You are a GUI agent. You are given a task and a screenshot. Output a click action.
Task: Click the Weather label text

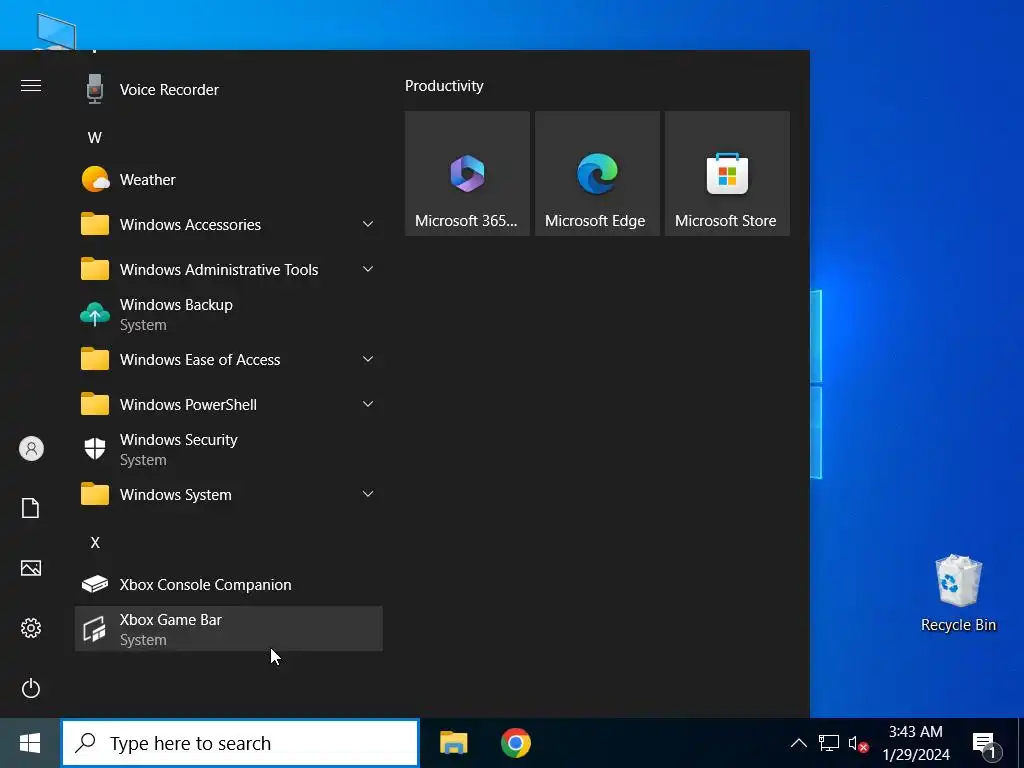(148, 180)
